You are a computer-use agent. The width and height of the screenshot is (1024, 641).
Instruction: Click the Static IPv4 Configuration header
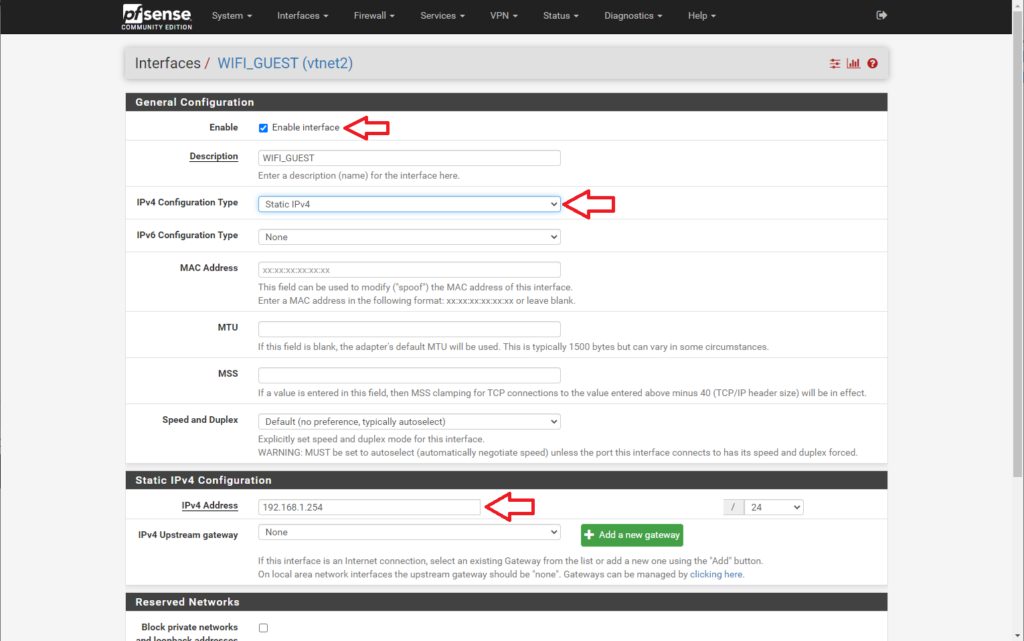tap(506, 480)
